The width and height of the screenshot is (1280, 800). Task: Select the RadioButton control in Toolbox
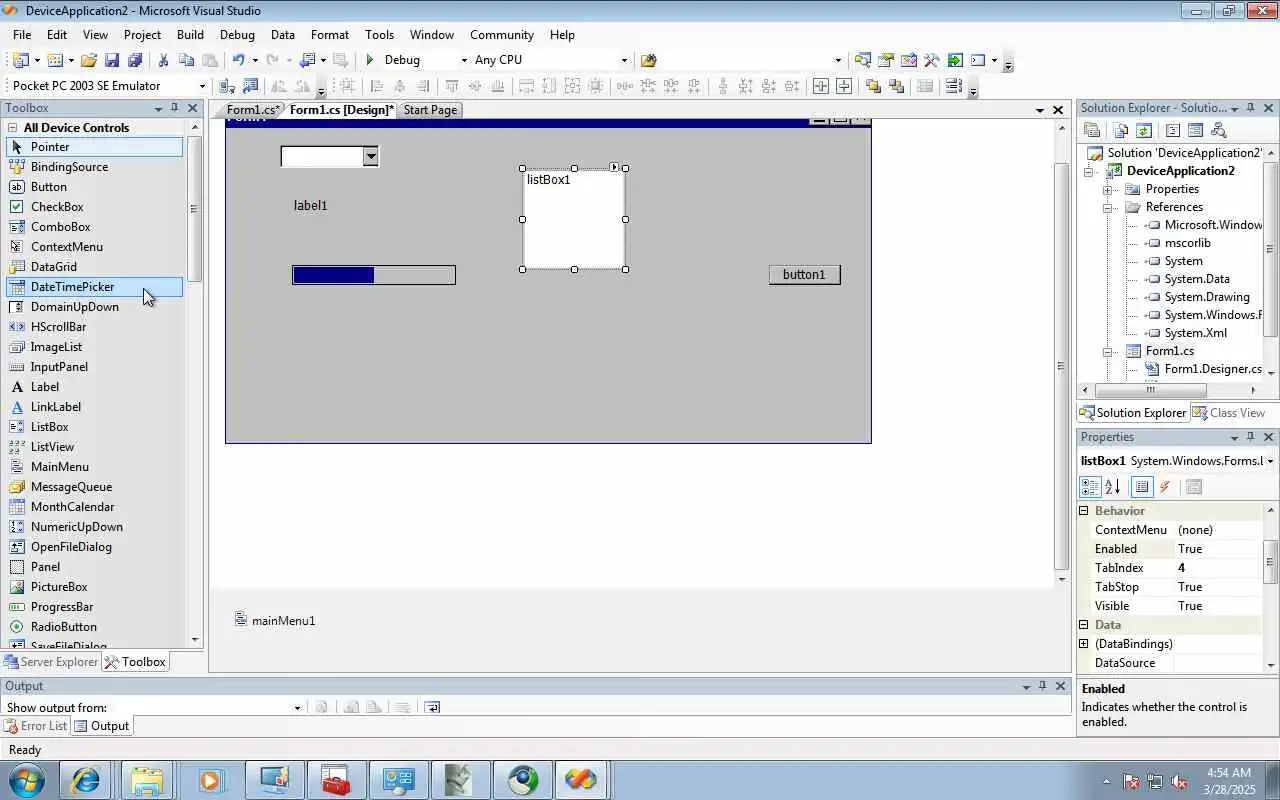64,627
